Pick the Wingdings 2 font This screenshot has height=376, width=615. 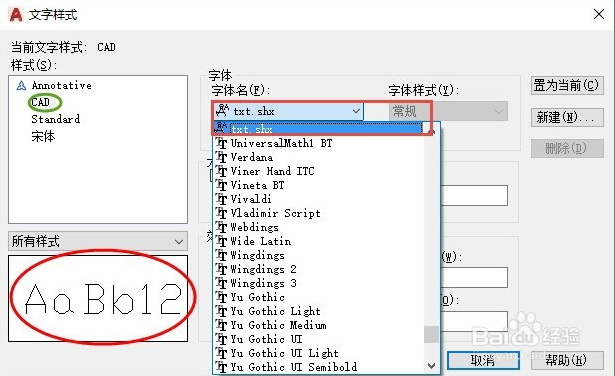263,269
